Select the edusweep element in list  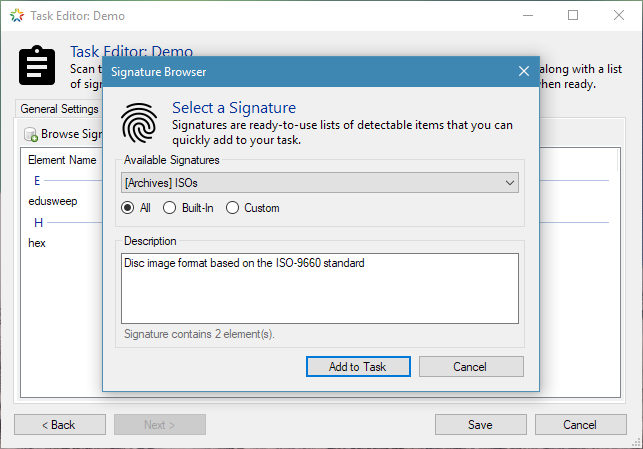(x=52, y=201)
